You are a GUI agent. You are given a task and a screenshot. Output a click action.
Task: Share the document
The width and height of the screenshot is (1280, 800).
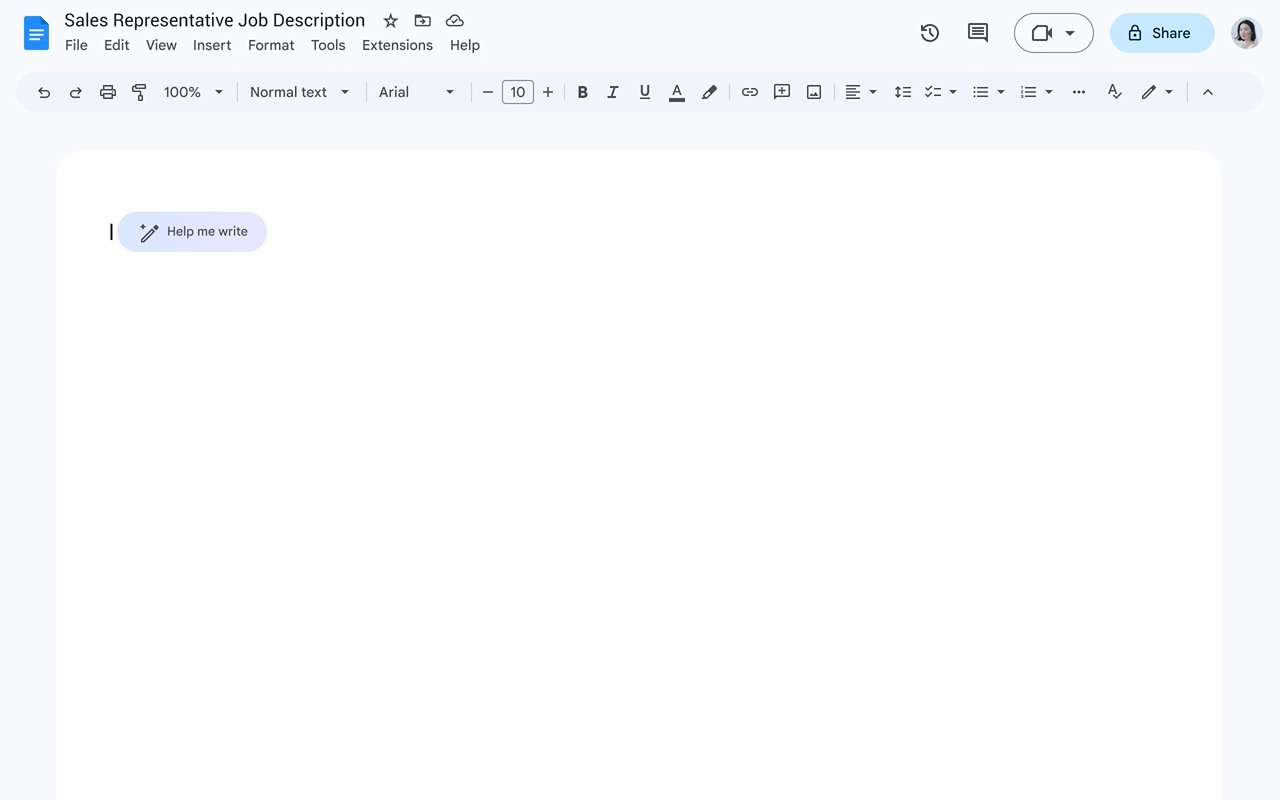pos(1161,32)
